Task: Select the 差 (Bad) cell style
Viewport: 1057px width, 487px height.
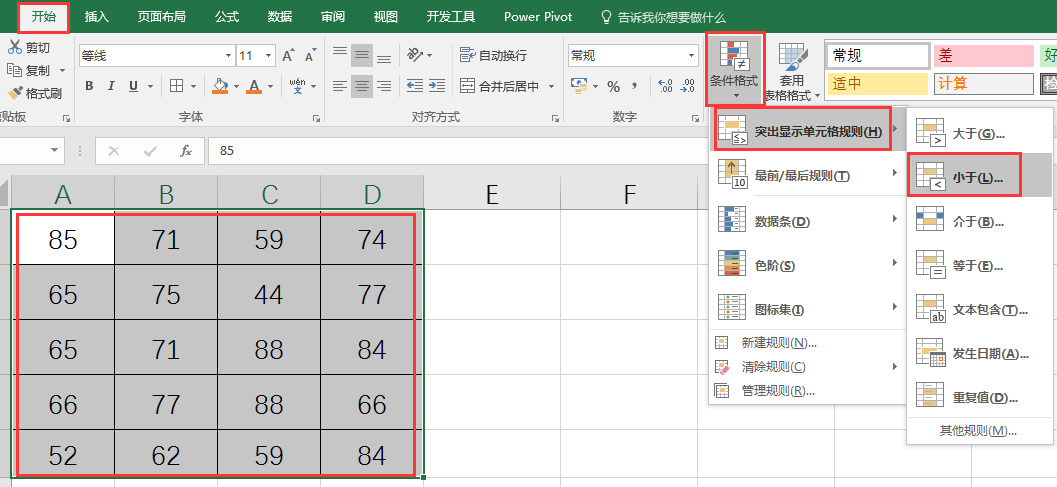Action: (984, 55)
